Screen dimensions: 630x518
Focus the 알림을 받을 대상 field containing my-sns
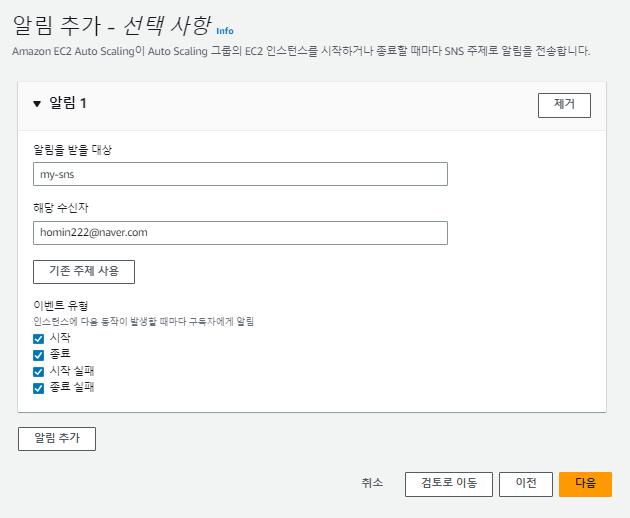pyautogui.click(x=240, y=174)
